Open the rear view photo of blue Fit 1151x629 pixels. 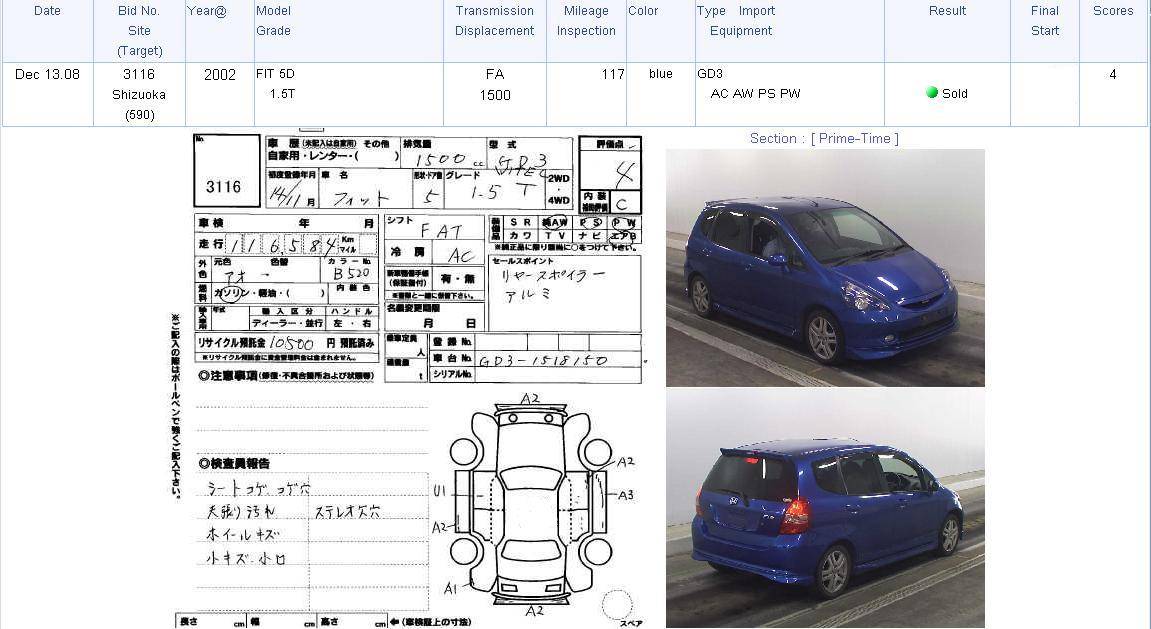coord(825,508)
